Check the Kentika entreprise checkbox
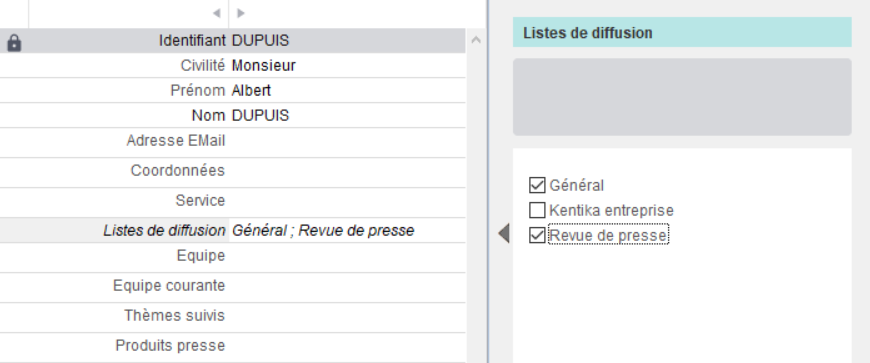This screenshot has width=870, height=363. coord(537,210)
